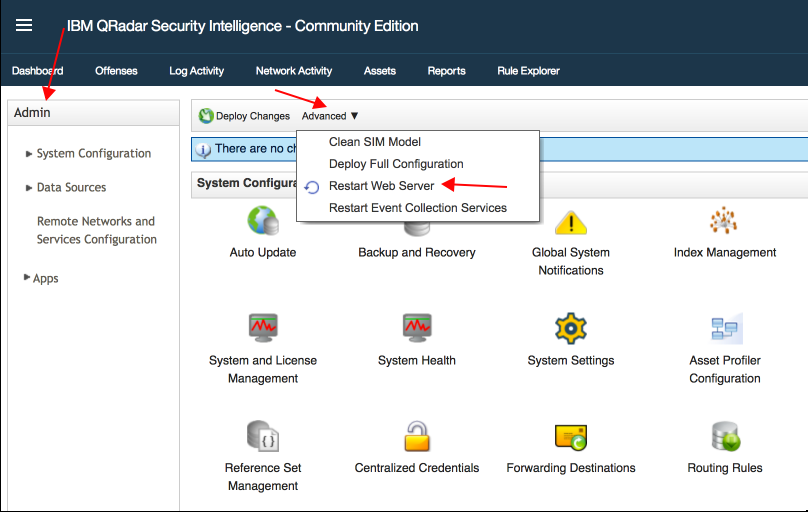Click the Forwarding Destinations label
Screen dimensions: 808x512
pyautogui.click(x=570, y=468)
